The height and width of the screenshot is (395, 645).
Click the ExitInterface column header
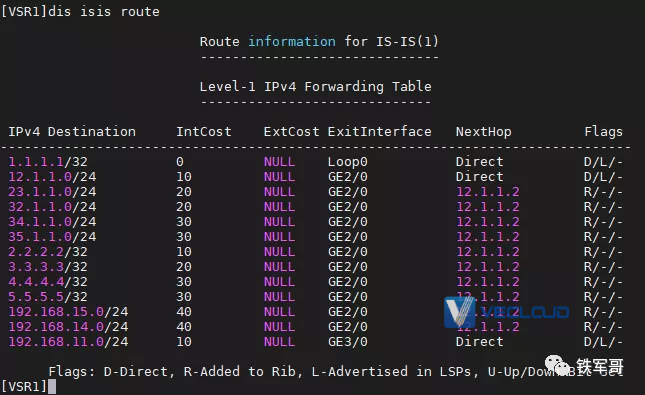pyautogui.click(x=379, y=132)
